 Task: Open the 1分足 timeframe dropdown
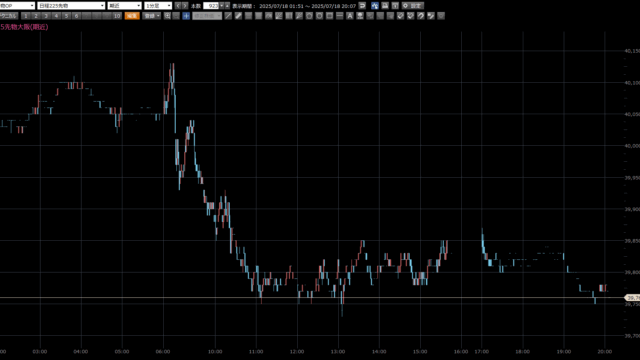pos(158,6)
